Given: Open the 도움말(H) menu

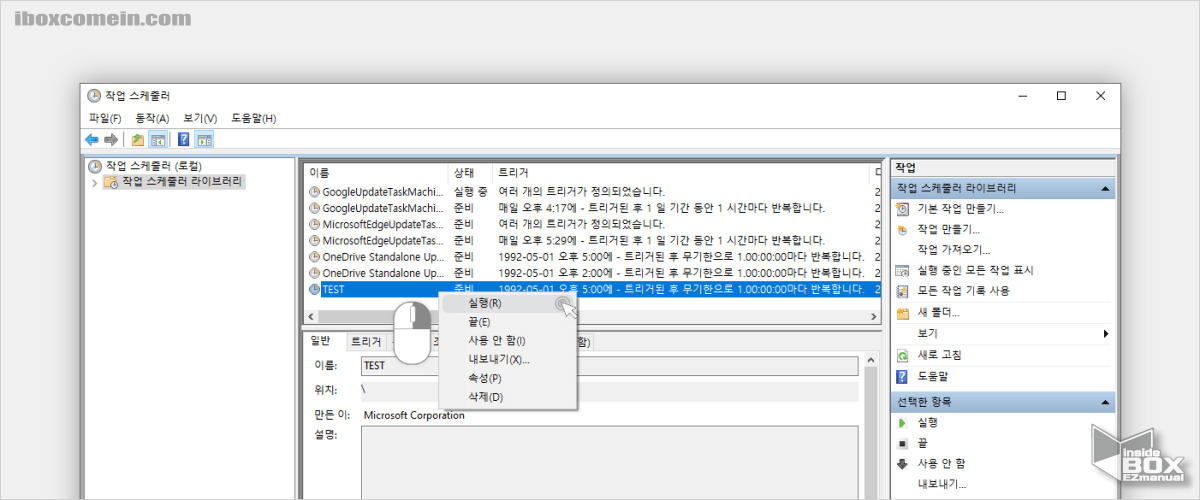Looking at the screenshot, I should coord(254,118).
